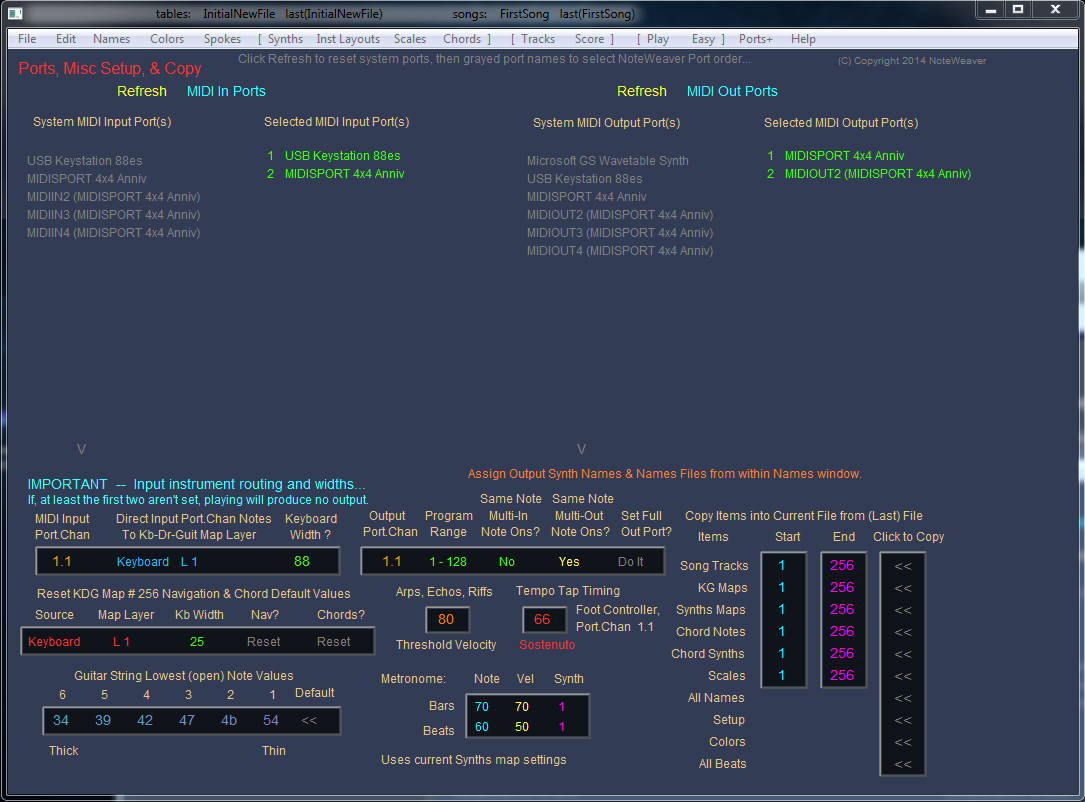
Task: Edit Metronome Beats Note value 60
Action: [482, 727]
